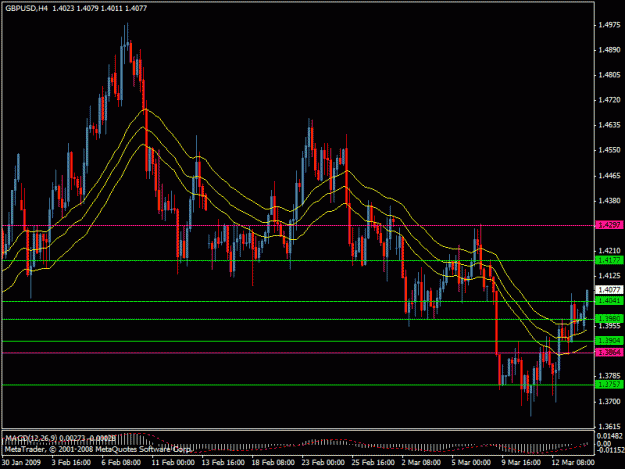Viewport: 625px width, 469px height.
Task: Click the 25 Feb 16:00 time label
Action: pos(373,463)
